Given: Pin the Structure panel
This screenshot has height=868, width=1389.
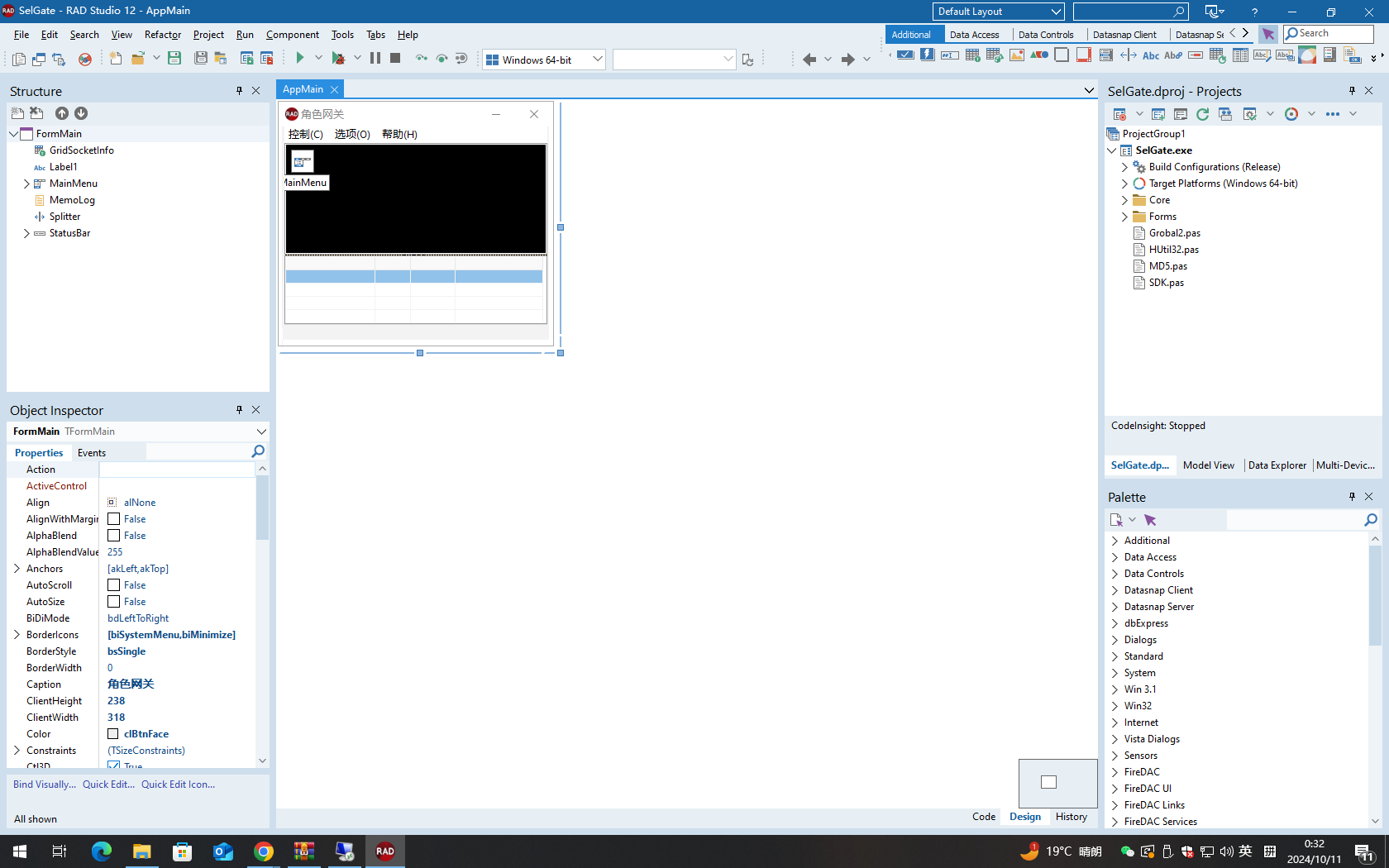Looking at the screenshot, I should pos(239,91).
